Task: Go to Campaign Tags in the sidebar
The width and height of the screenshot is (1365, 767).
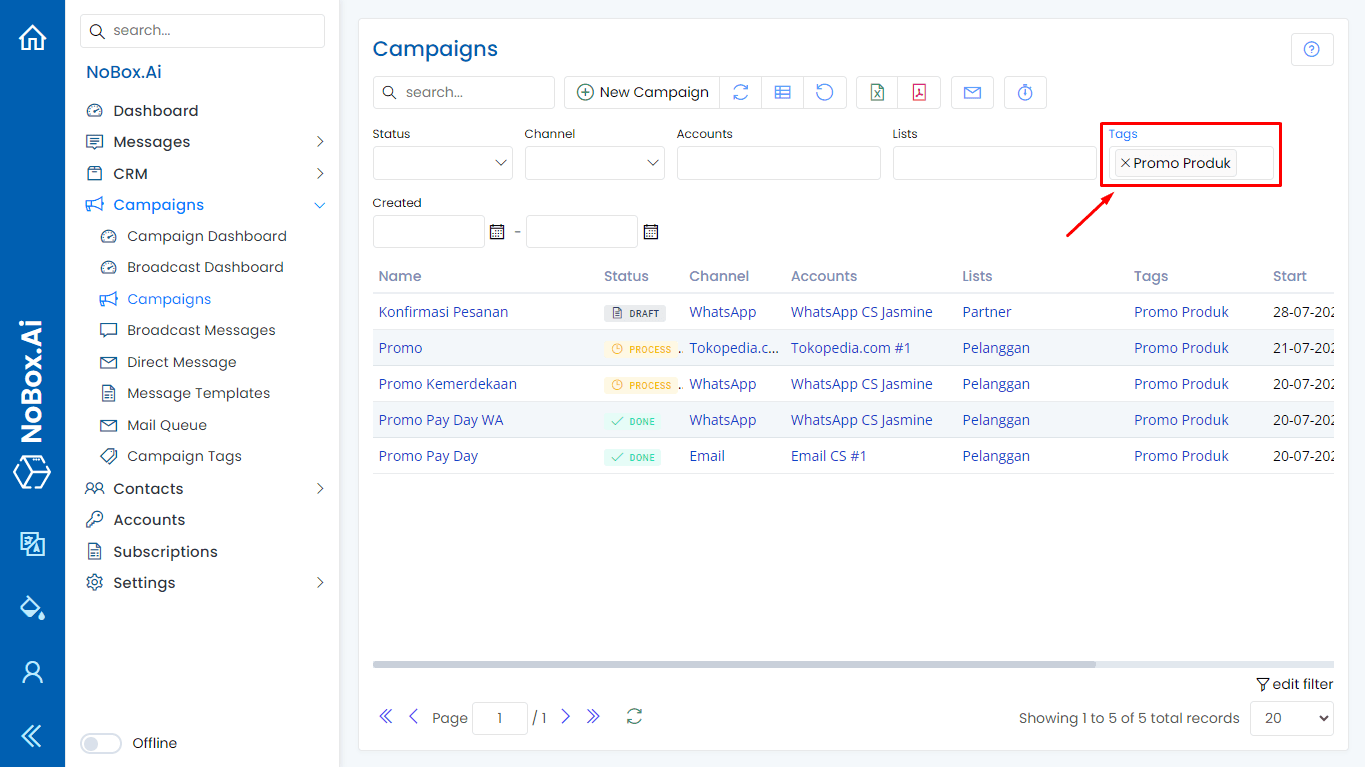Action: click(184, 456)
